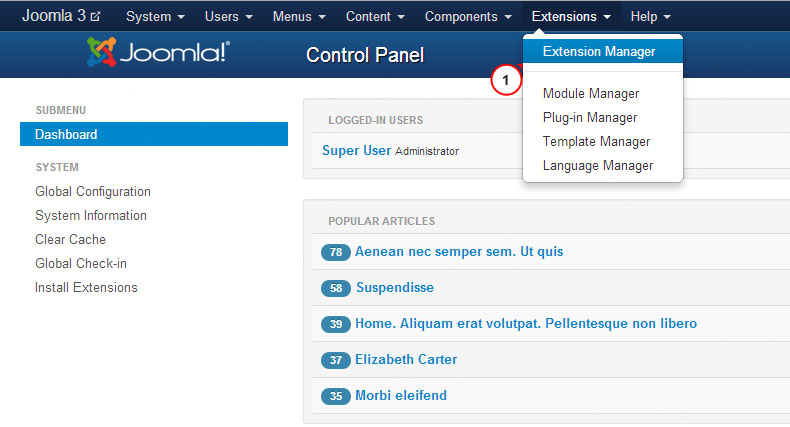Screen dimensions: 790x427
Task: Choose Module Manager menu entry
Action: 591,94
